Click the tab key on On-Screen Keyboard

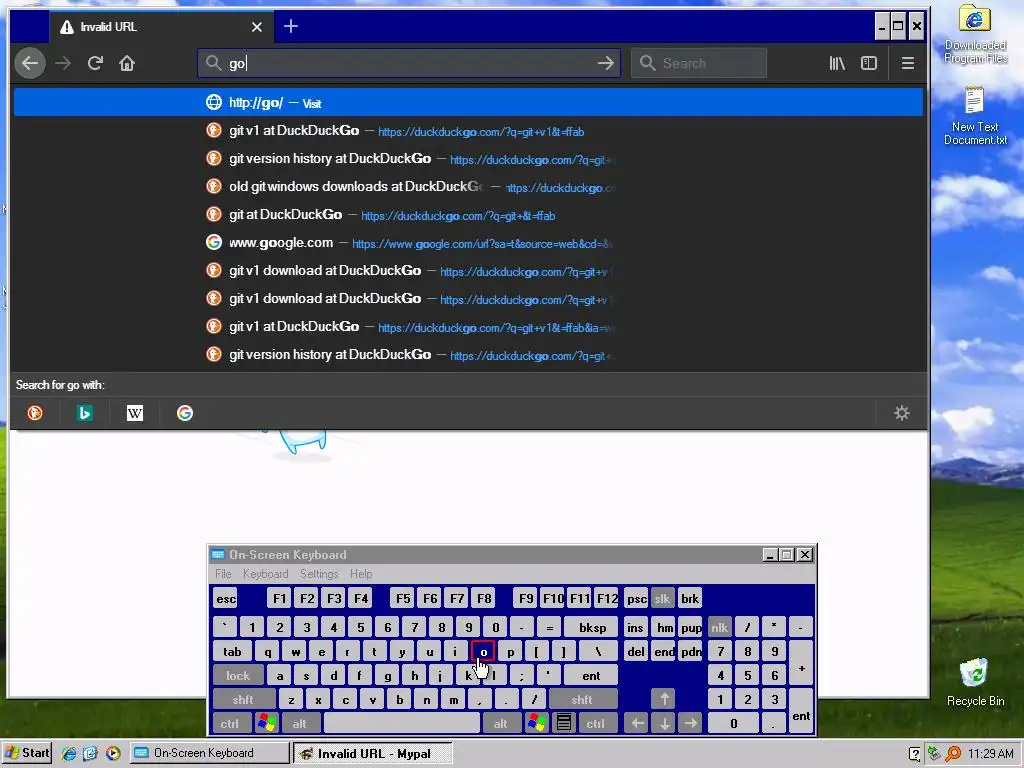pos(232,651)
